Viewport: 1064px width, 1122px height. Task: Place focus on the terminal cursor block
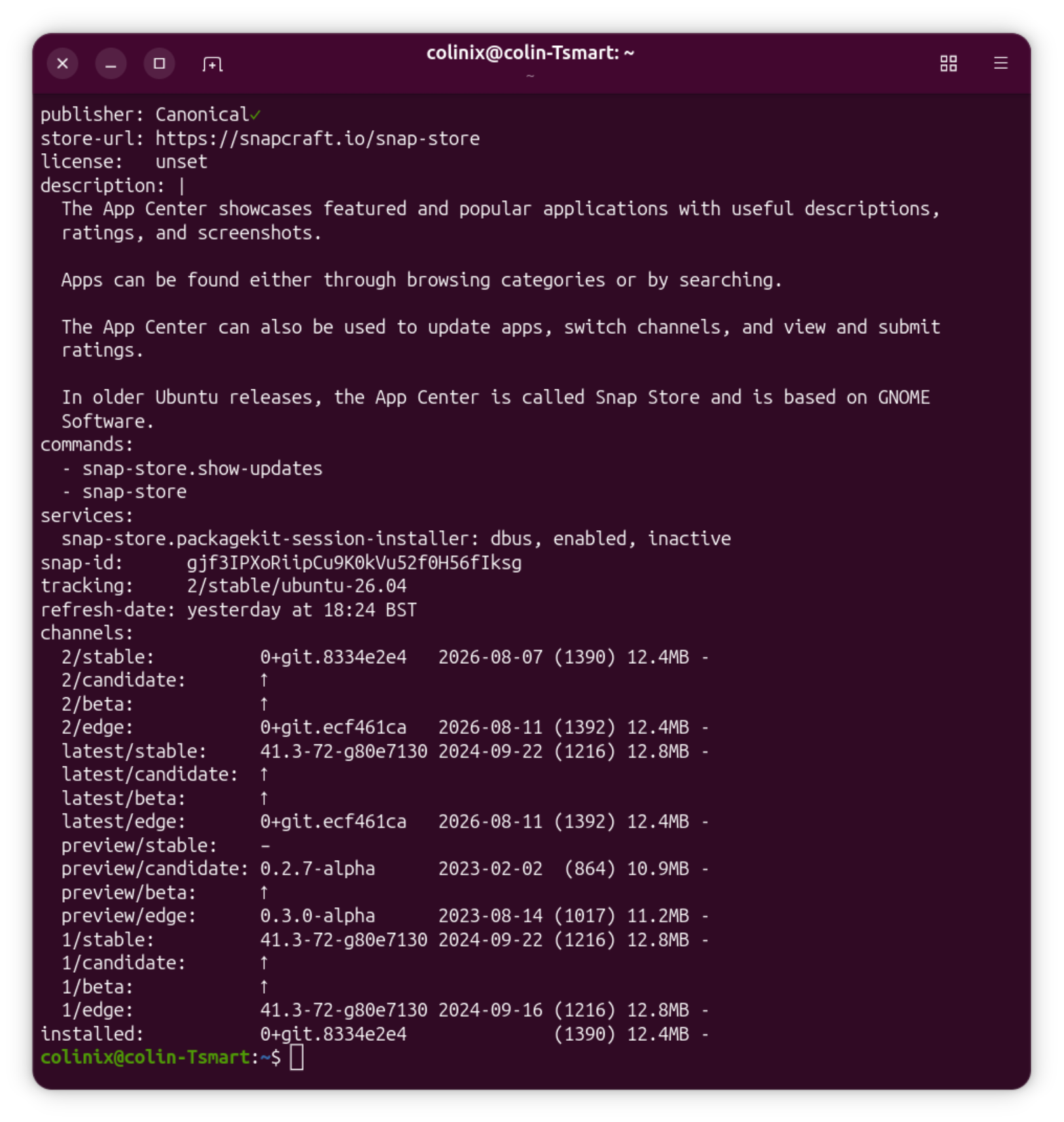[296, 1057]
